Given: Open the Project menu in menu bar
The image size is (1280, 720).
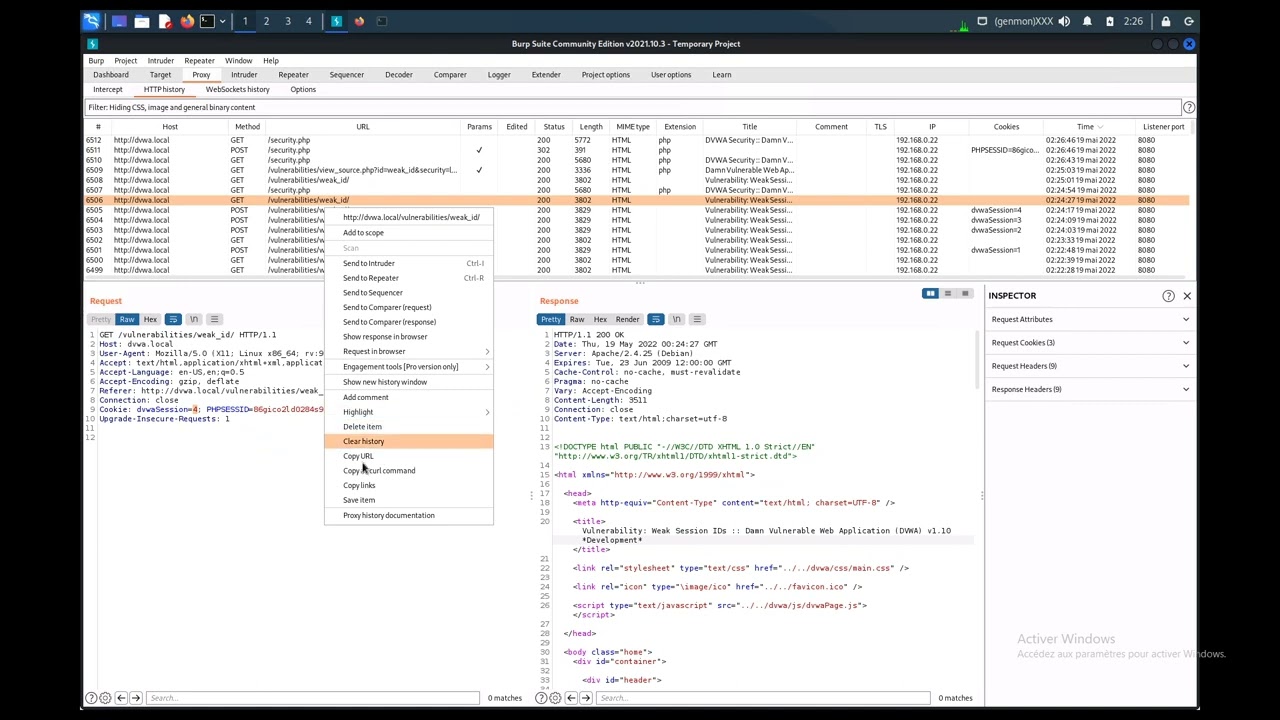Looking at the screenshot, I should coord(125,61).
